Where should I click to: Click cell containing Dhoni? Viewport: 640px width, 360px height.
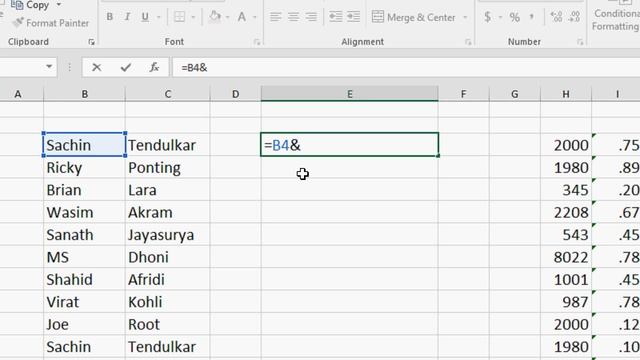(168, 258)
